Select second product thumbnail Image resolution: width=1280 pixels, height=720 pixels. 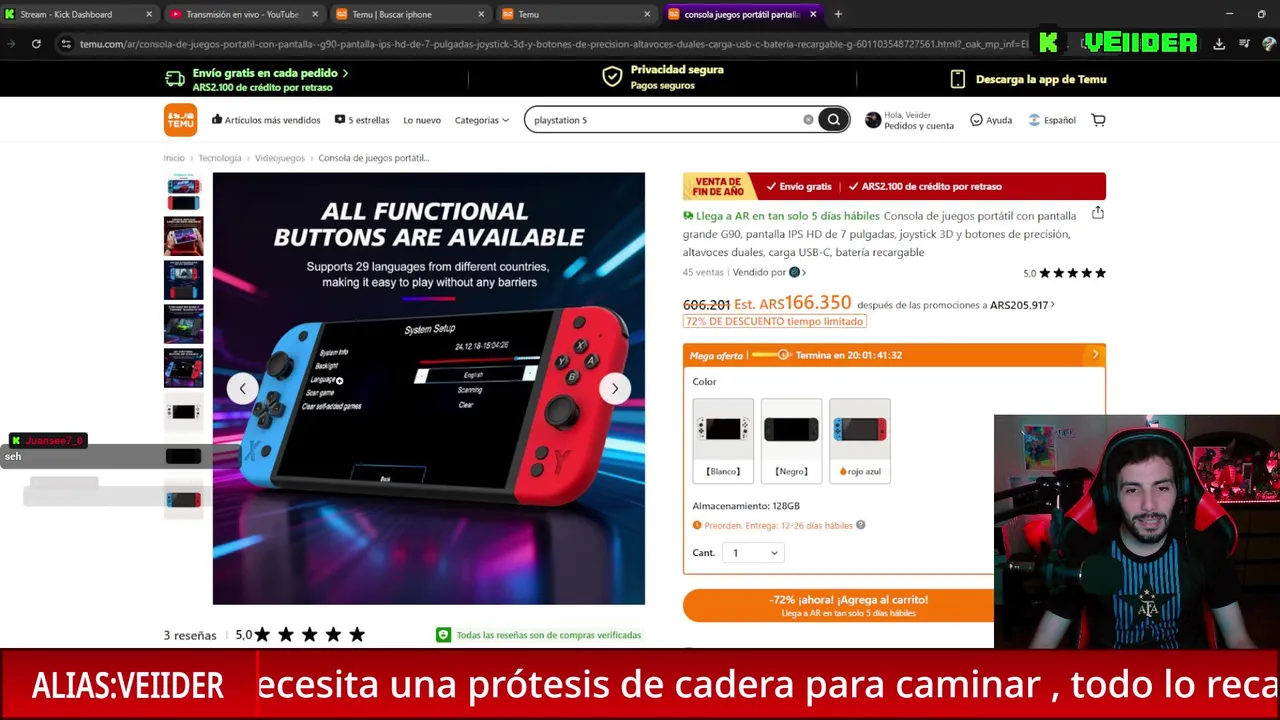(x=183, y=236)
